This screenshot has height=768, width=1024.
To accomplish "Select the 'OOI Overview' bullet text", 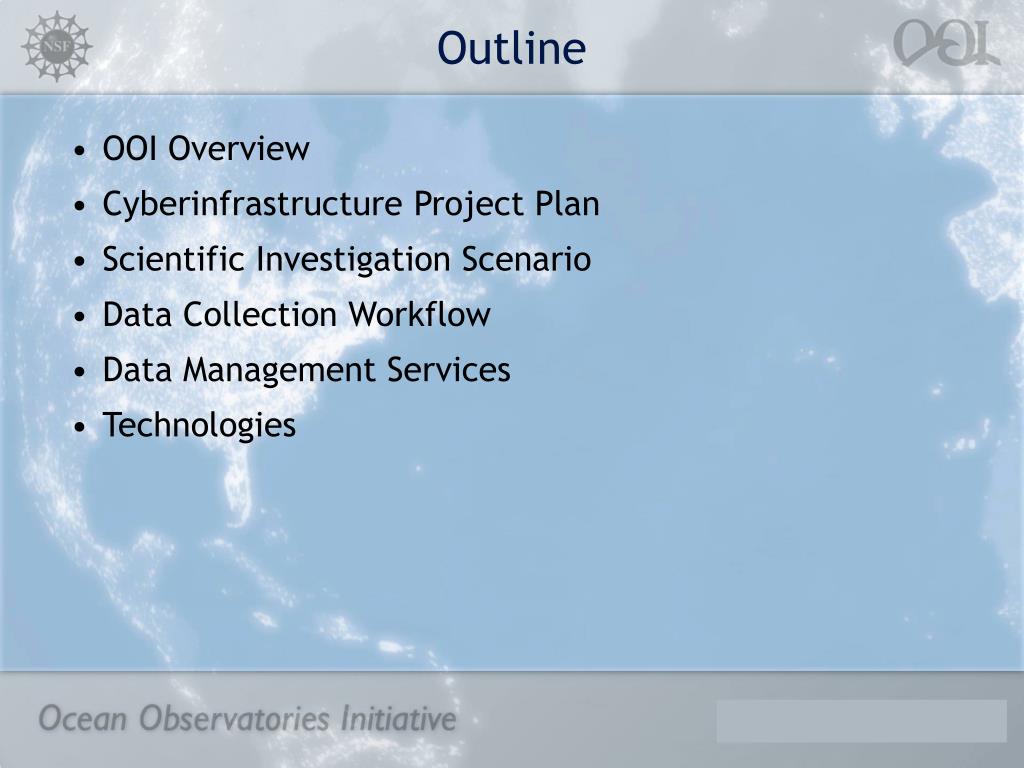I will (x=206, y=148).
